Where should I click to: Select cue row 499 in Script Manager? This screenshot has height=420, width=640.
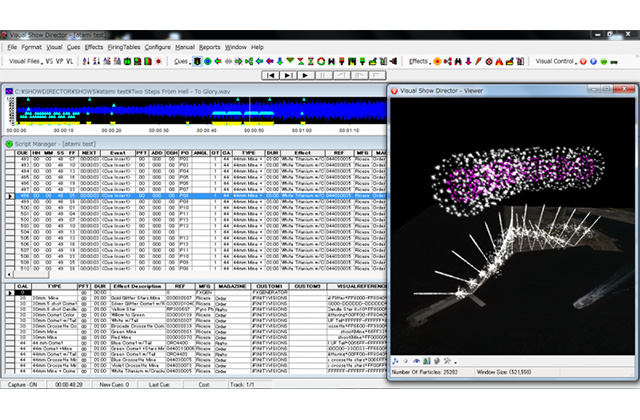pyautogui.click(x=196, y=202)
